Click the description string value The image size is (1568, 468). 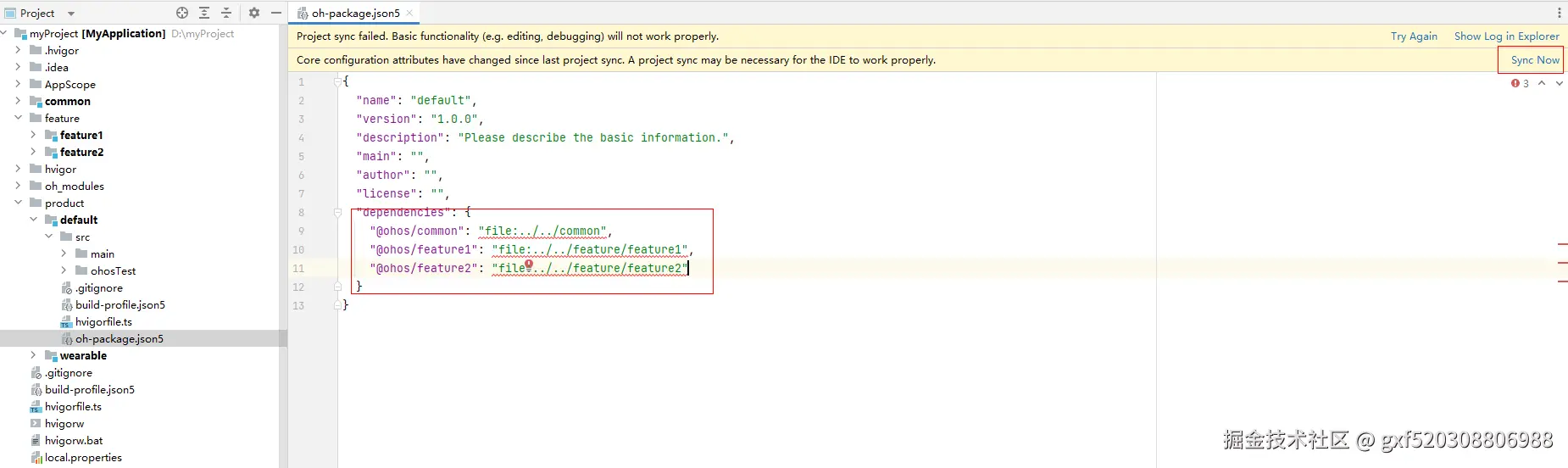click(593, 137)
